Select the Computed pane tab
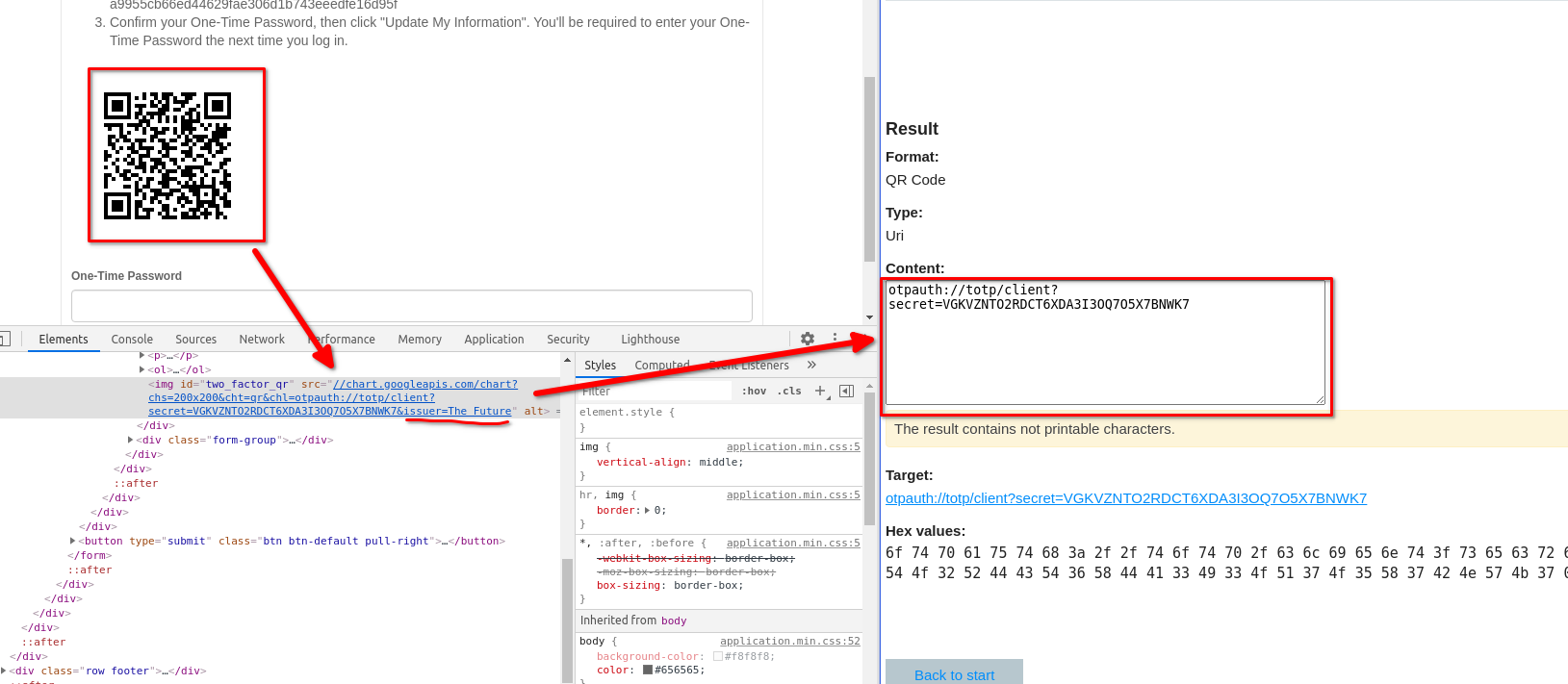This screenshot has height=684, width=1568. click(662, 366)
